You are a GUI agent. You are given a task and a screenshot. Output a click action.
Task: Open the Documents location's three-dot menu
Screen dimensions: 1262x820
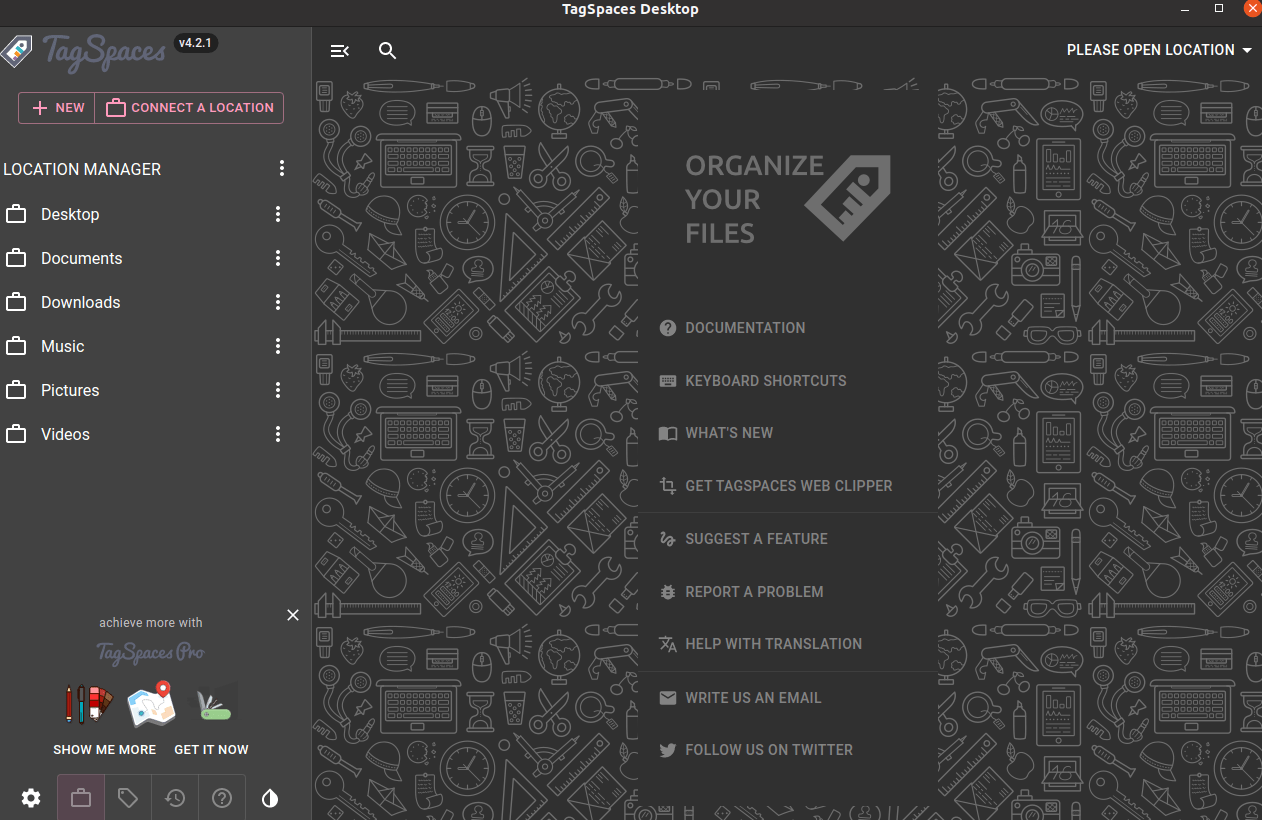(278, 258)
